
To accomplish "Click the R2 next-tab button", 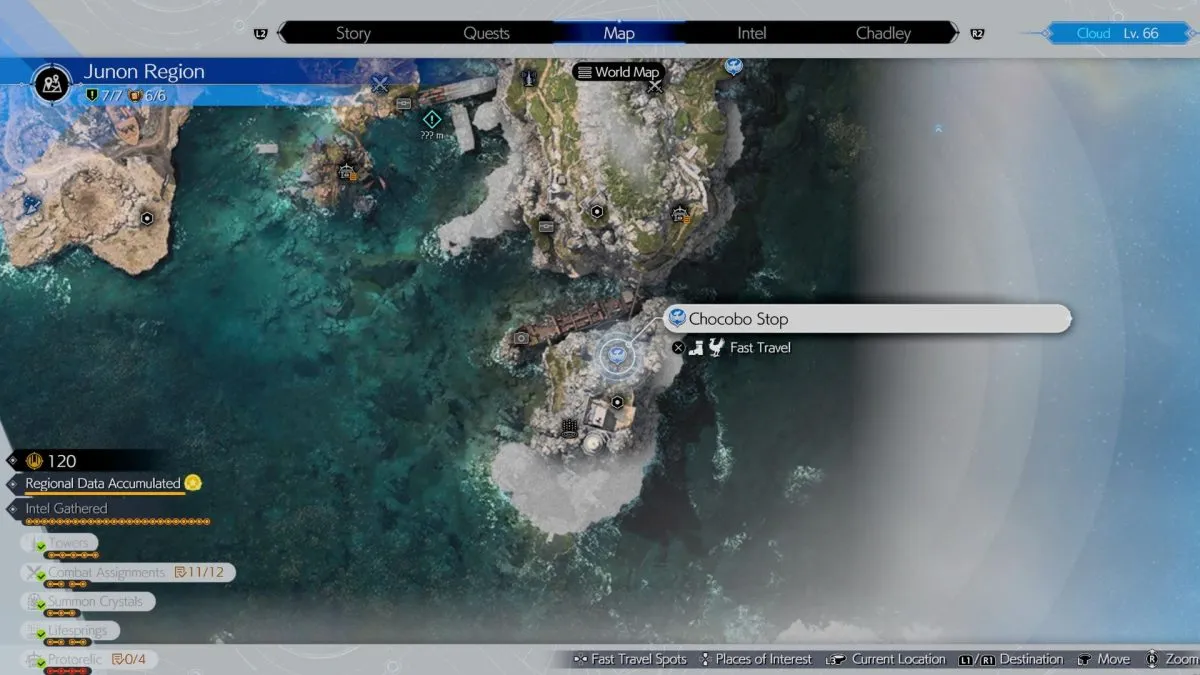I will click(x=977, y=33).
